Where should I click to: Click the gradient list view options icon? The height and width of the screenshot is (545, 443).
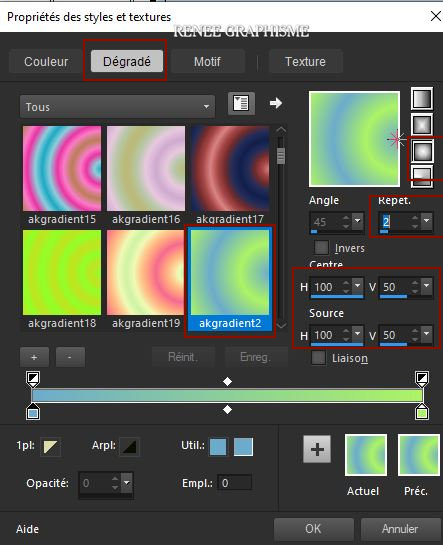point(241,103)
